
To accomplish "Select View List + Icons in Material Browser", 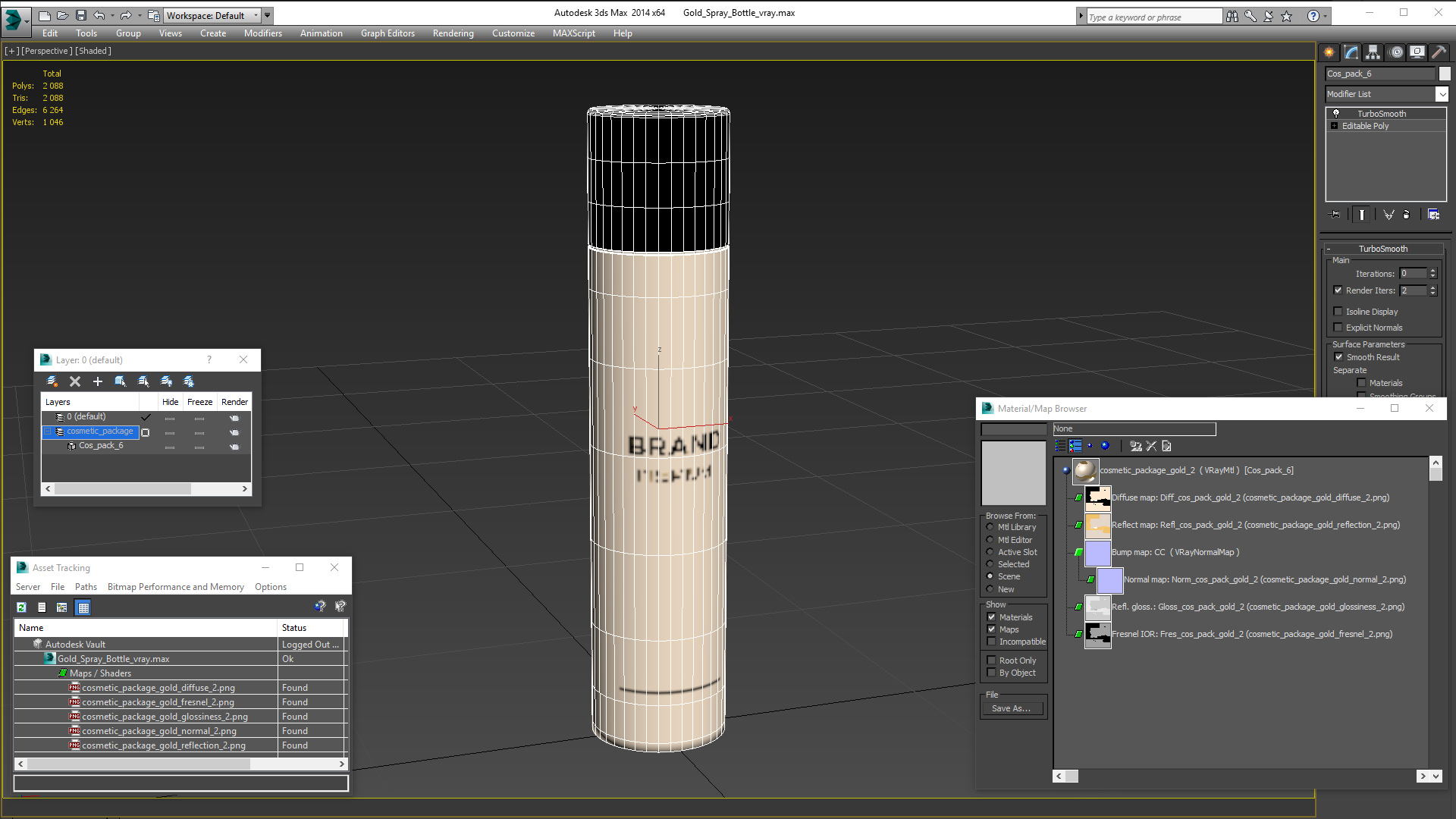I will [x=1075, y=446].
